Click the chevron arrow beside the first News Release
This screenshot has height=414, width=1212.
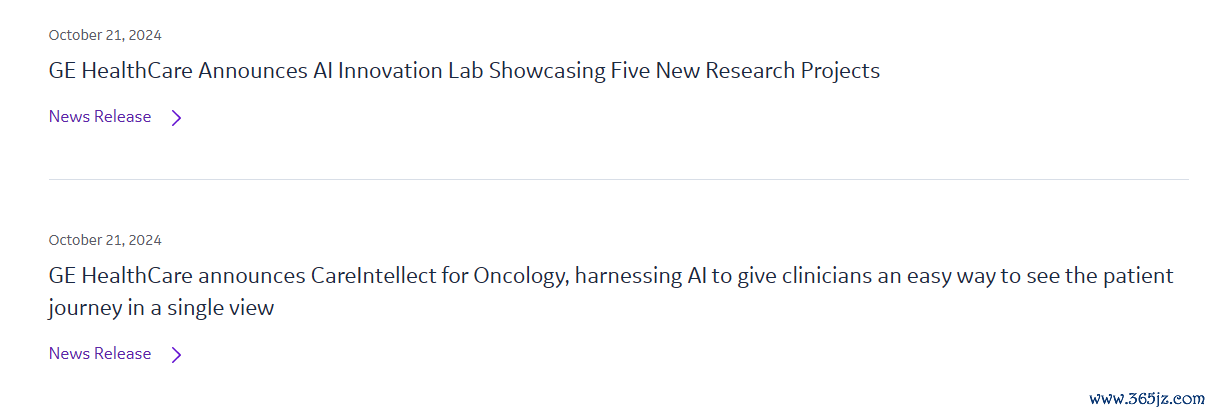coord(177,118)
